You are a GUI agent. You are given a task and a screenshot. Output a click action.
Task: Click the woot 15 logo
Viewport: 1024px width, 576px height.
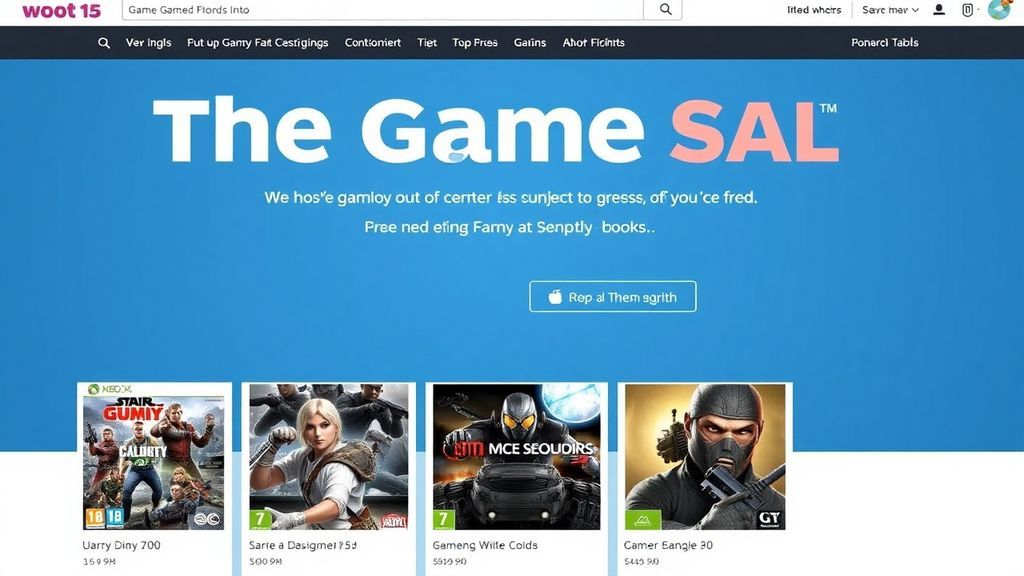(61, 10)
